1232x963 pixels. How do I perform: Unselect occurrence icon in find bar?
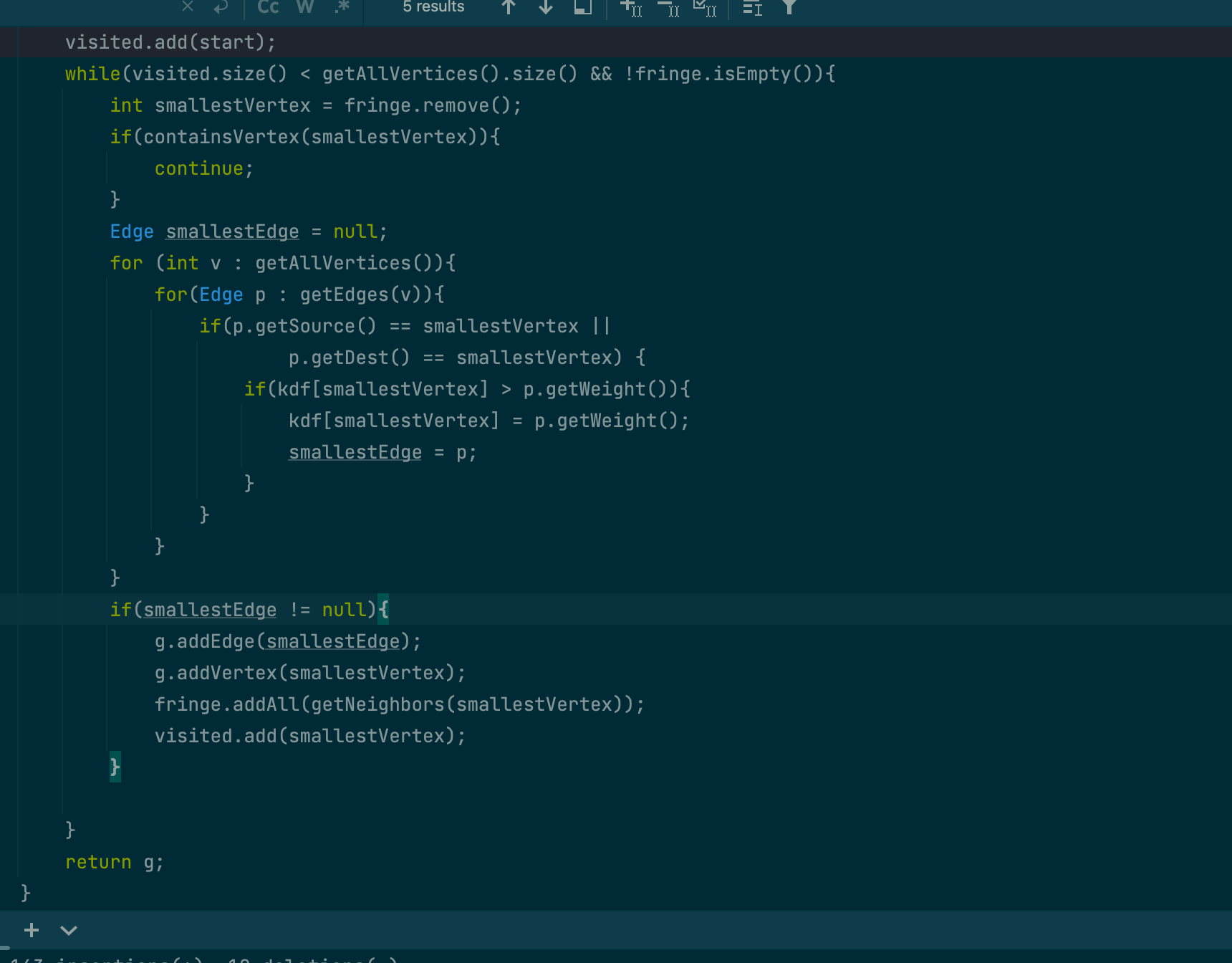[668, 8]
